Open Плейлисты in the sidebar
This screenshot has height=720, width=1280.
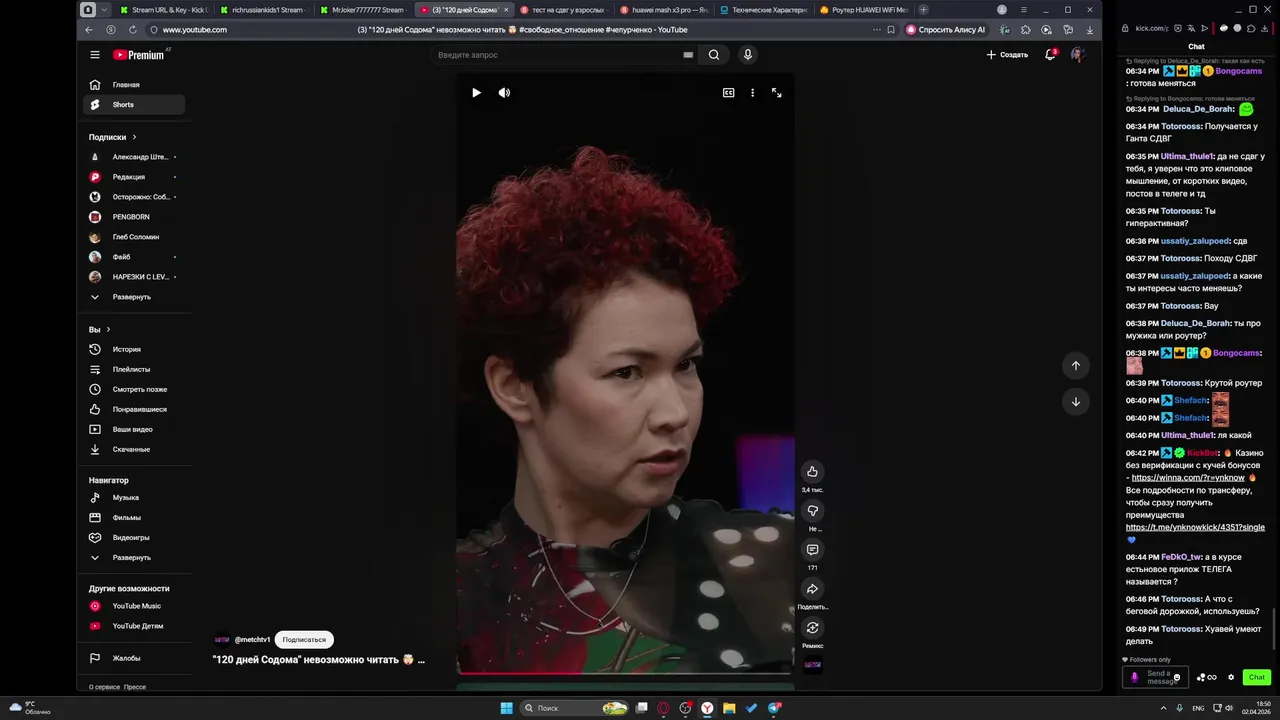[x=134, y=369]
